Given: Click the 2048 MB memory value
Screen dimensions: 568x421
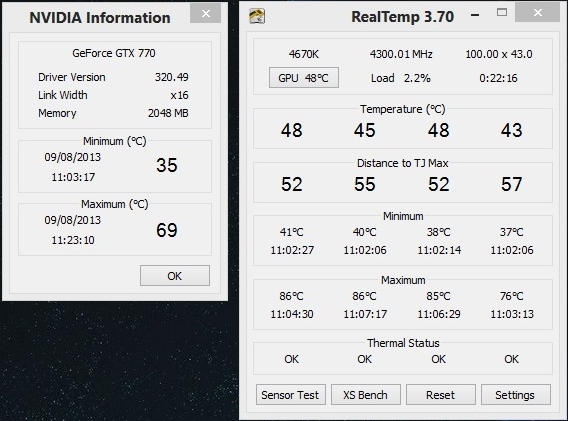Looking at the screenshot, I should (168, 113).
